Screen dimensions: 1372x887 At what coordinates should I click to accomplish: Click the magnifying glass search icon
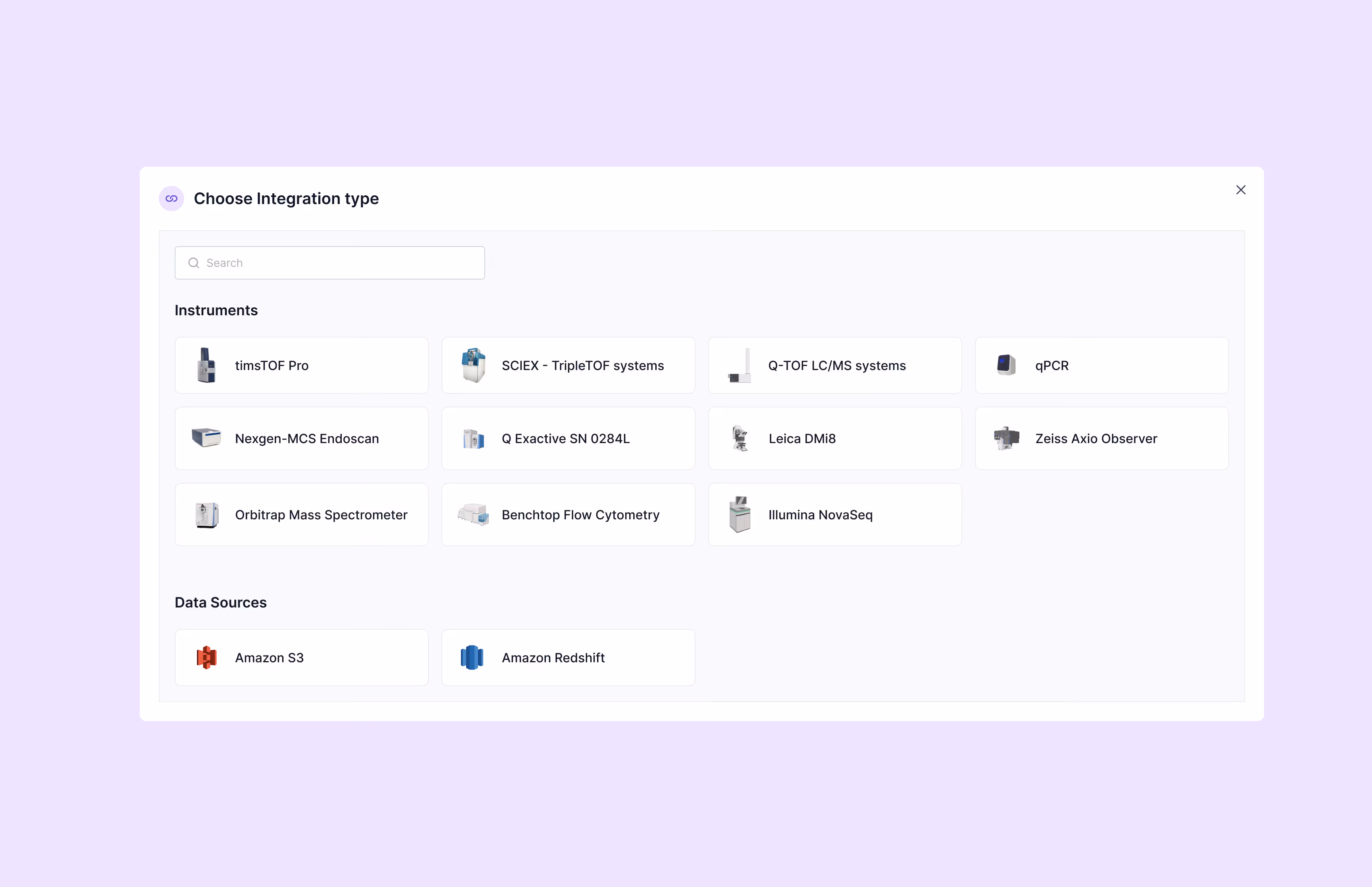pos(193,263)
